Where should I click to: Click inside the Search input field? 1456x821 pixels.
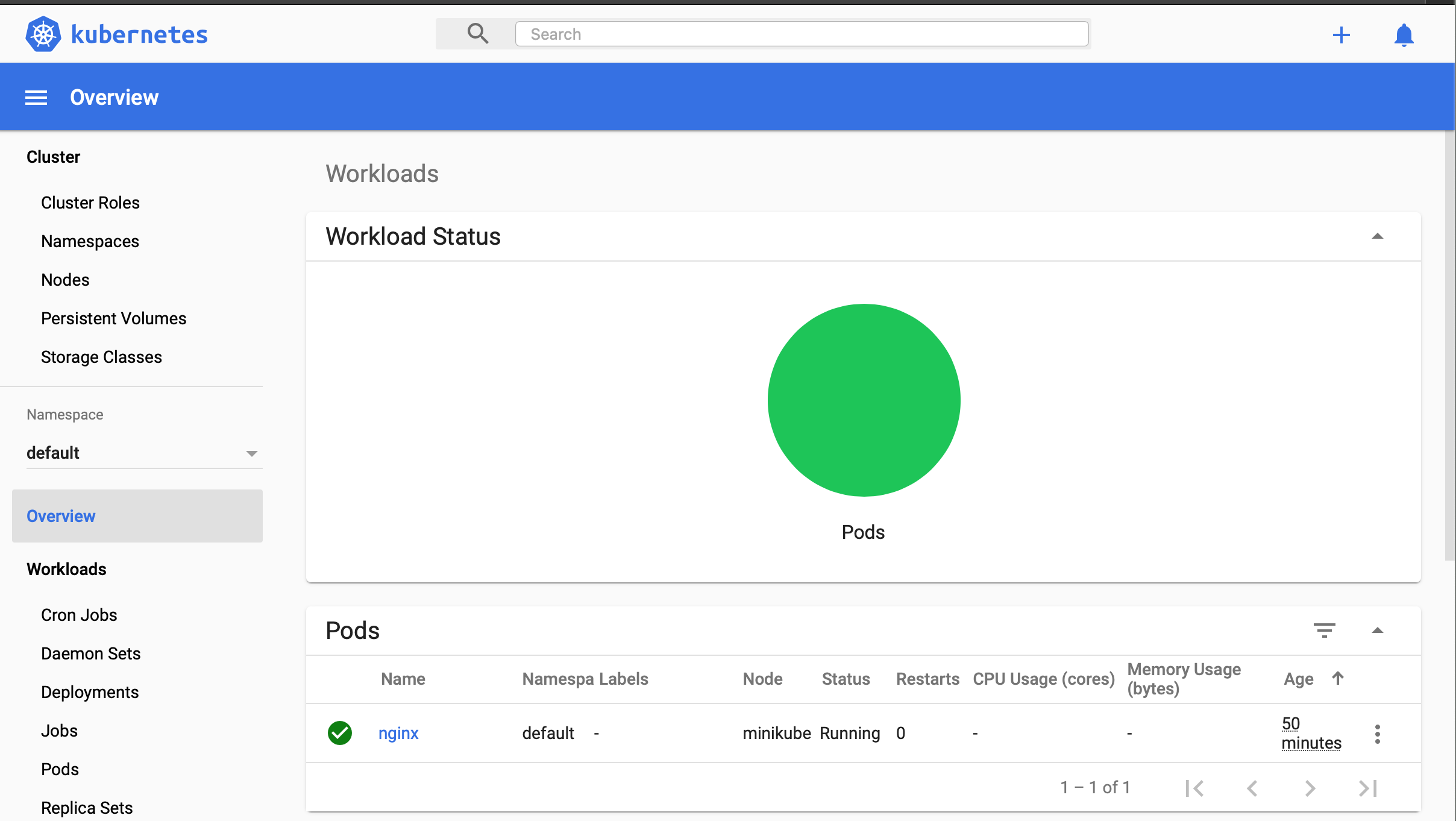coord(802,34)
